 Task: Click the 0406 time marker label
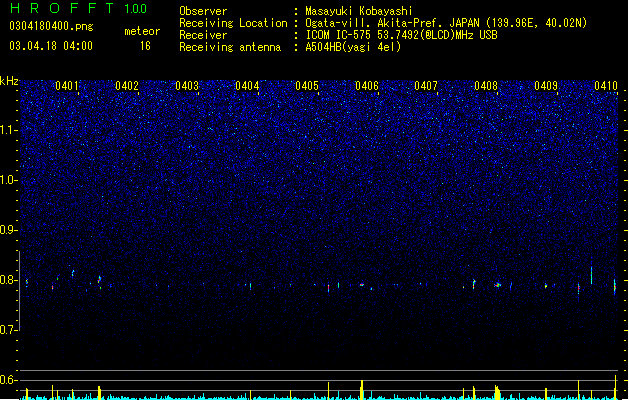click(367, 86)
